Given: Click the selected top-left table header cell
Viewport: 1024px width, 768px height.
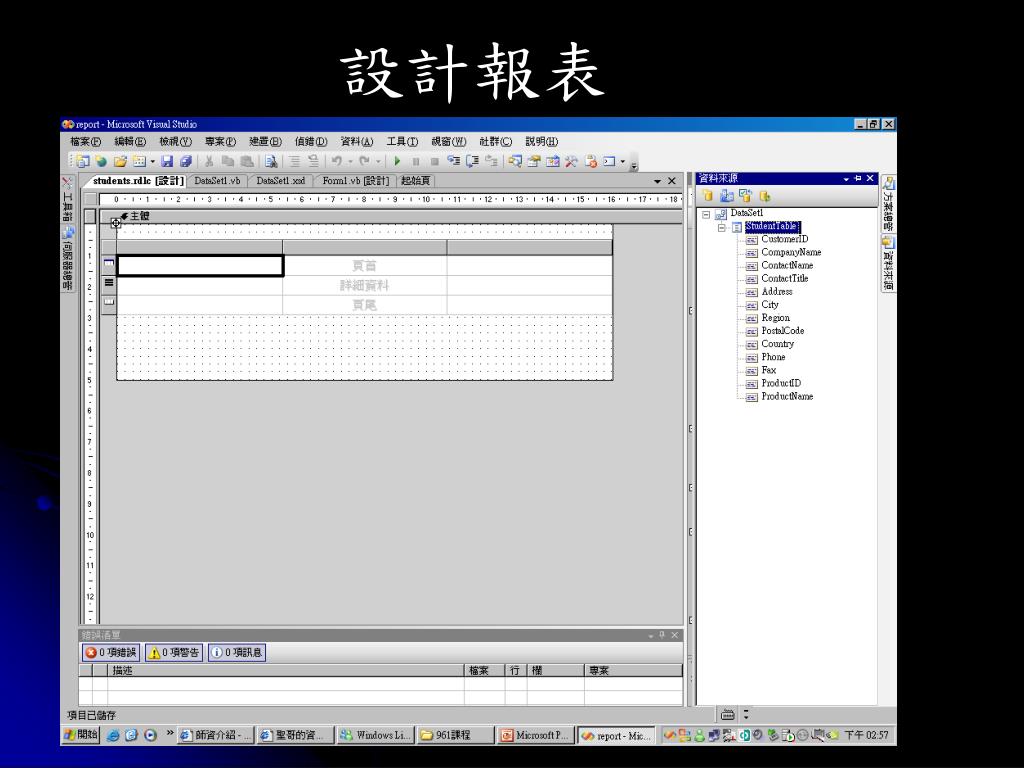Looking at the screenshot, I should [x=200, y=265].
